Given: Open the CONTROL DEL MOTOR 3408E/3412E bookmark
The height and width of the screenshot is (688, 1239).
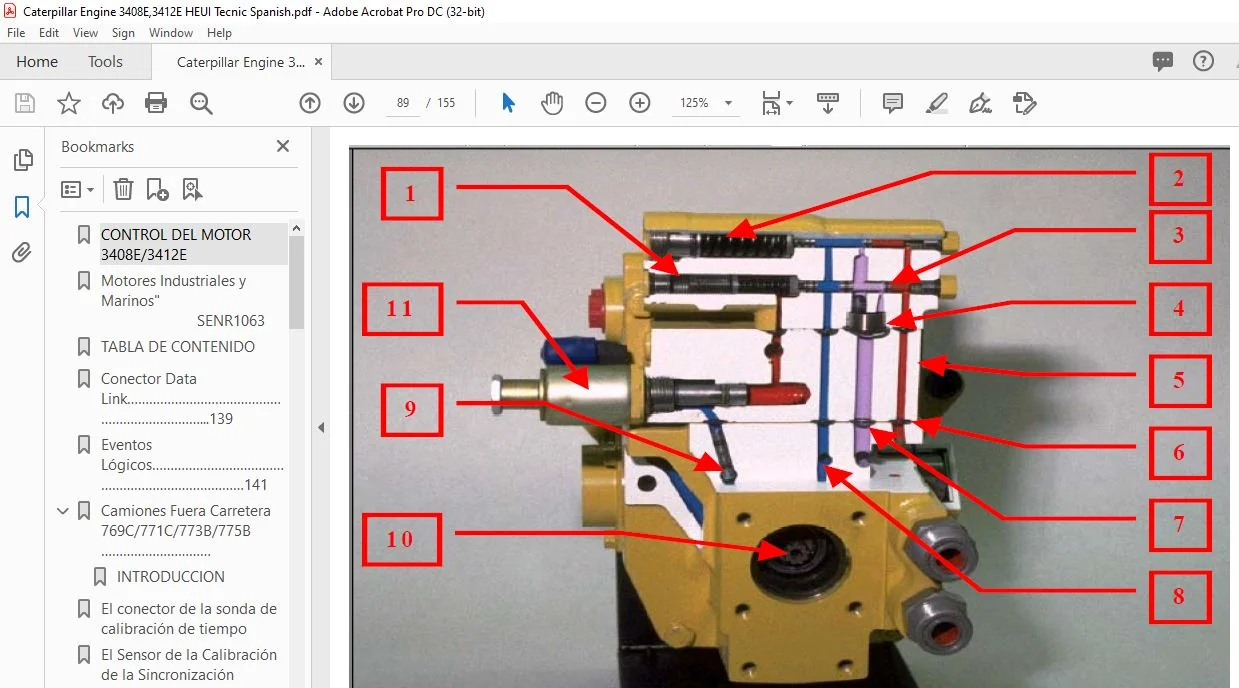Looking at the screenshot, I should pos(176,244).
